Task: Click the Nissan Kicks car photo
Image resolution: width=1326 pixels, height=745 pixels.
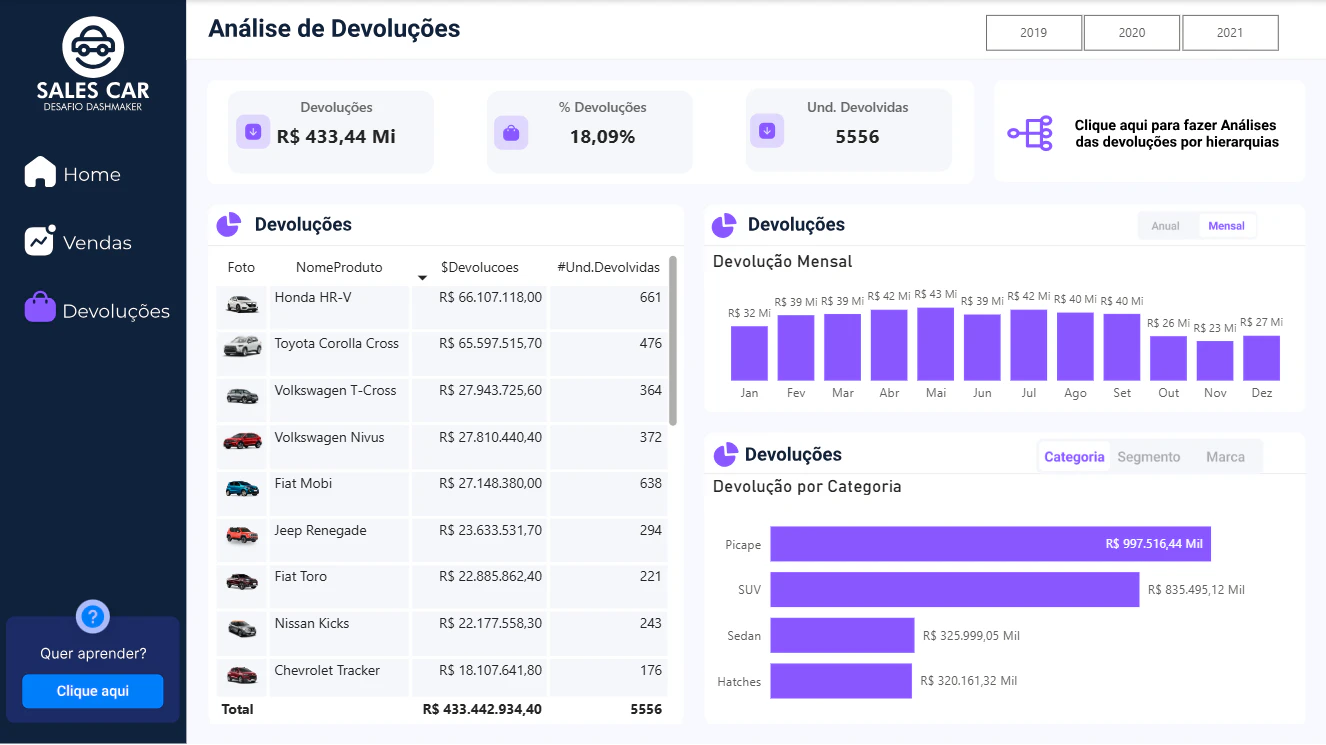Action: click(242, 628)
